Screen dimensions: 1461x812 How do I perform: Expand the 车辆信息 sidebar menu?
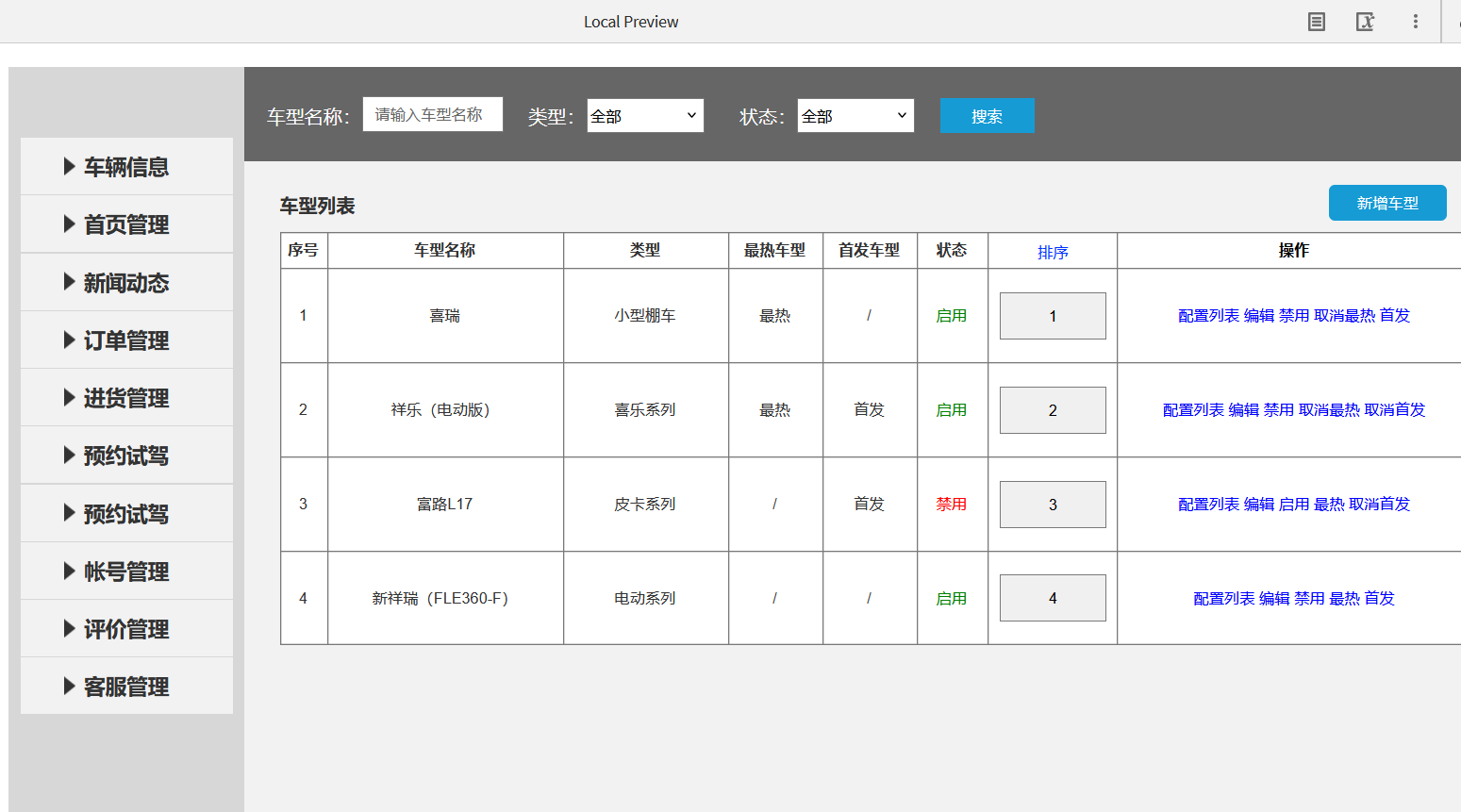pyautogui.click(x=126, y=167)
